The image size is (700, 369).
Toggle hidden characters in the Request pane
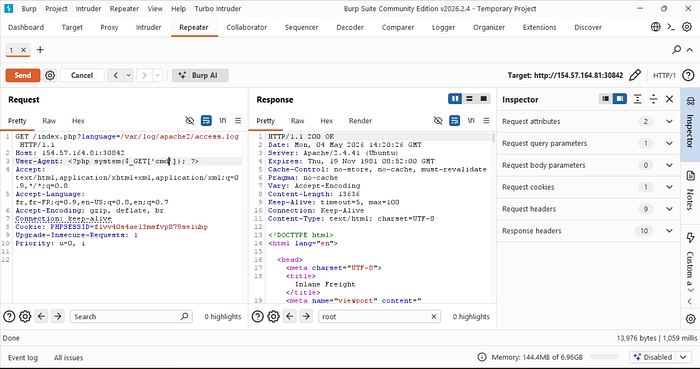point(190,120)
